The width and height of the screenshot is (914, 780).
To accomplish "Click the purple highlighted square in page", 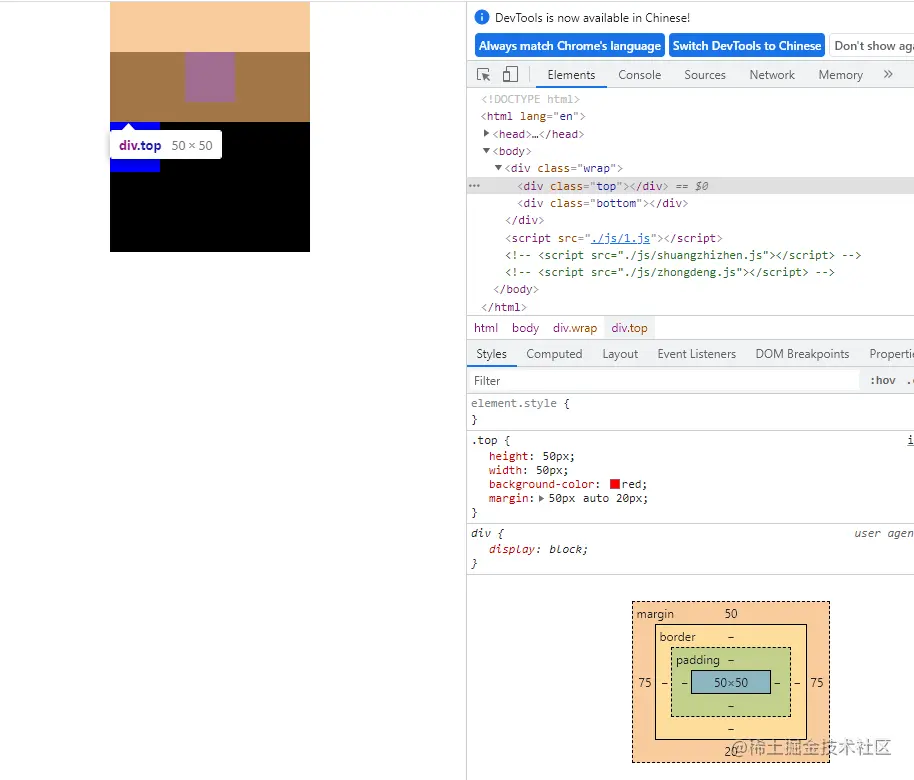I will [210, 77].
